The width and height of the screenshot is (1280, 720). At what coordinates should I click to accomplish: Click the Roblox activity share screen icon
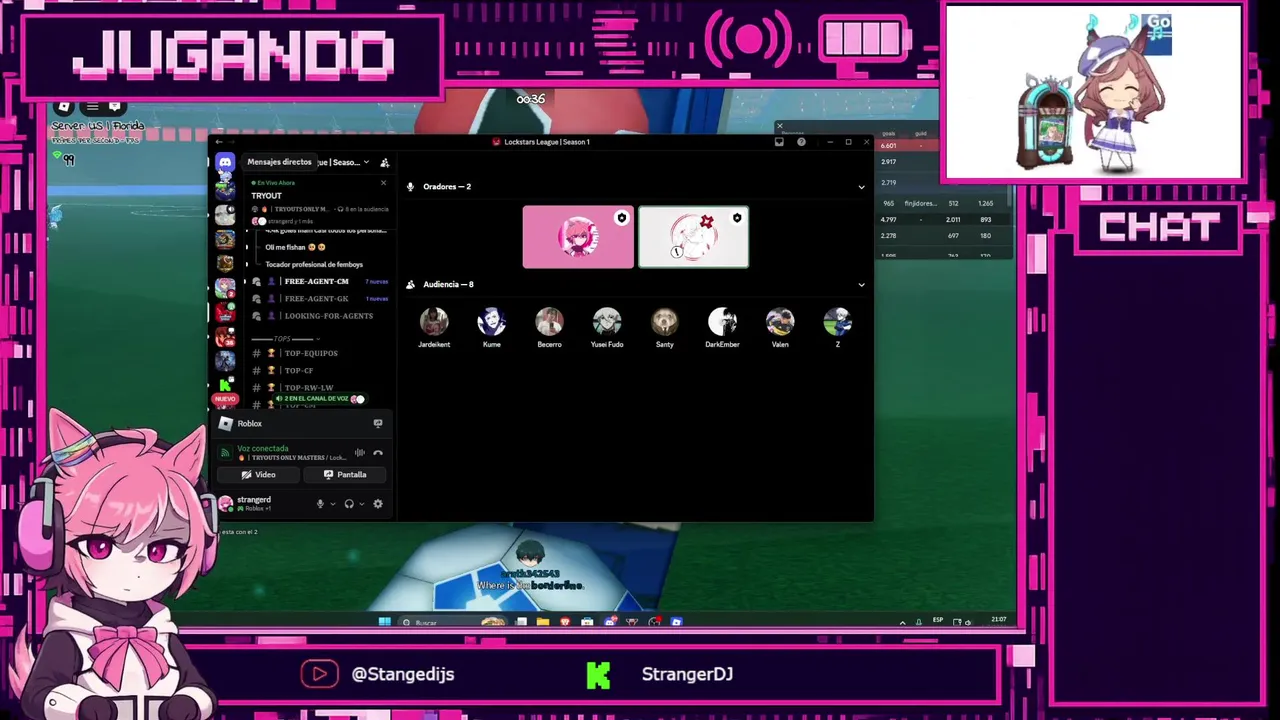pos(378,423)
